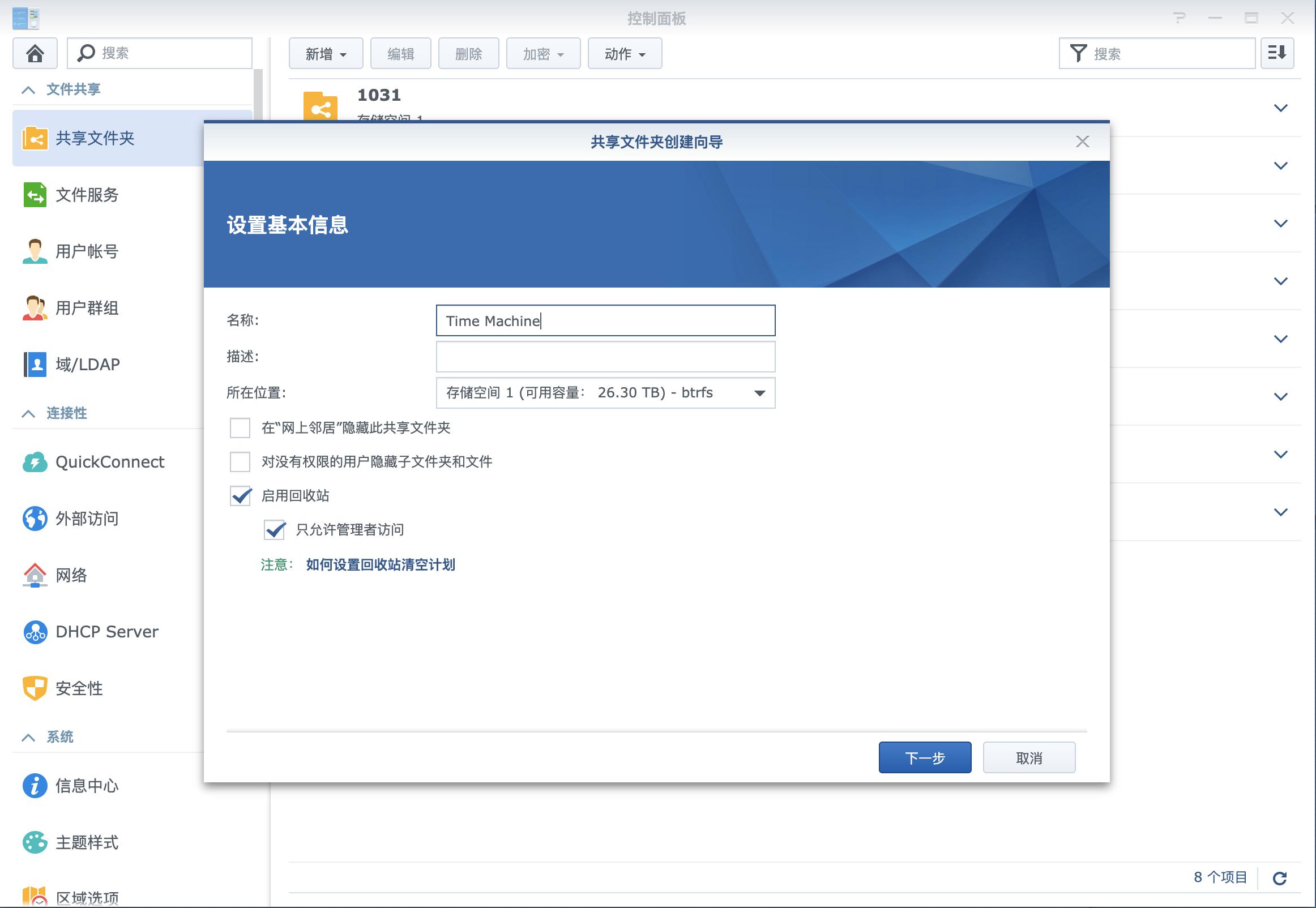Click inside the 描述 text field
This screenshot has height=908, width=1316.
click(x=605, y=356)
